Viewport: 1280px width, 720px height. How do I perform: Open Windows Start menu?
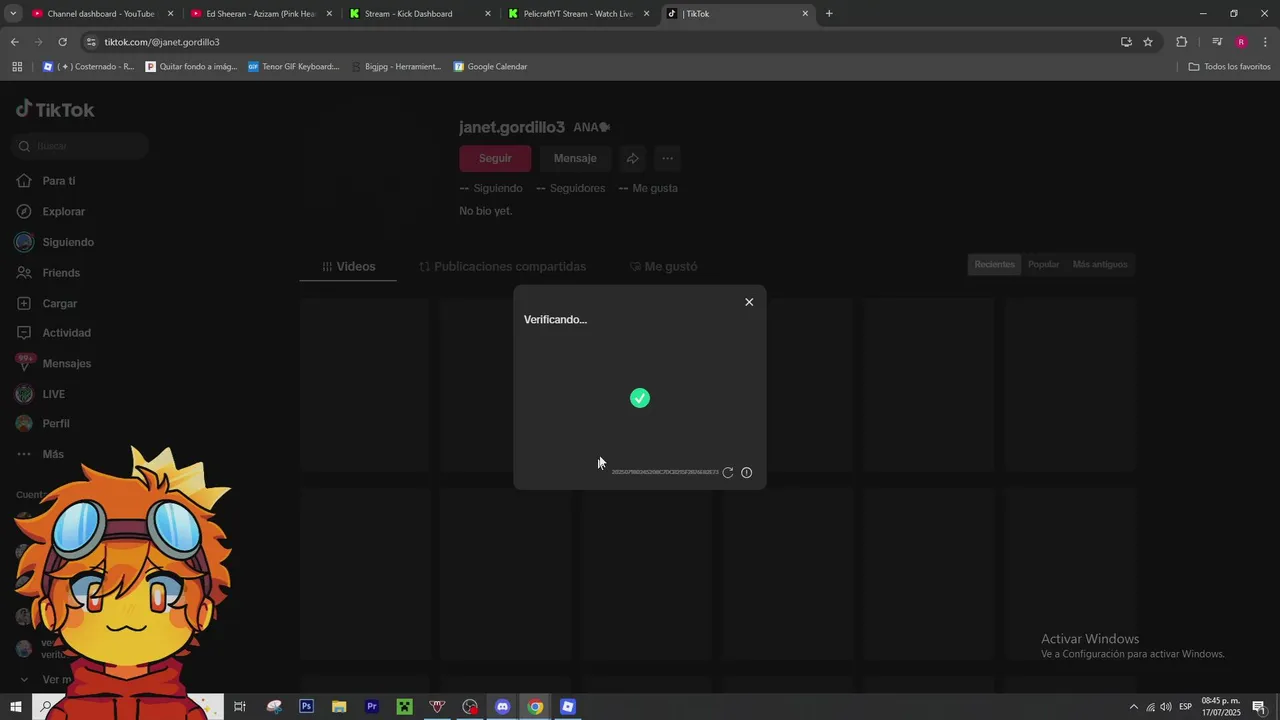click(x=16, y=707)
